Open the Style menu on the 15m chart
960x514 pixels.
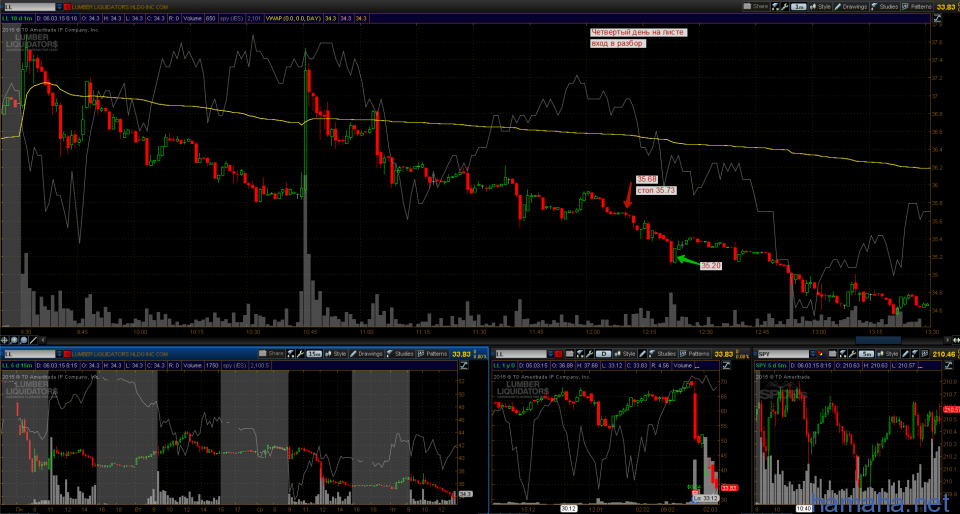click(336, 354)
